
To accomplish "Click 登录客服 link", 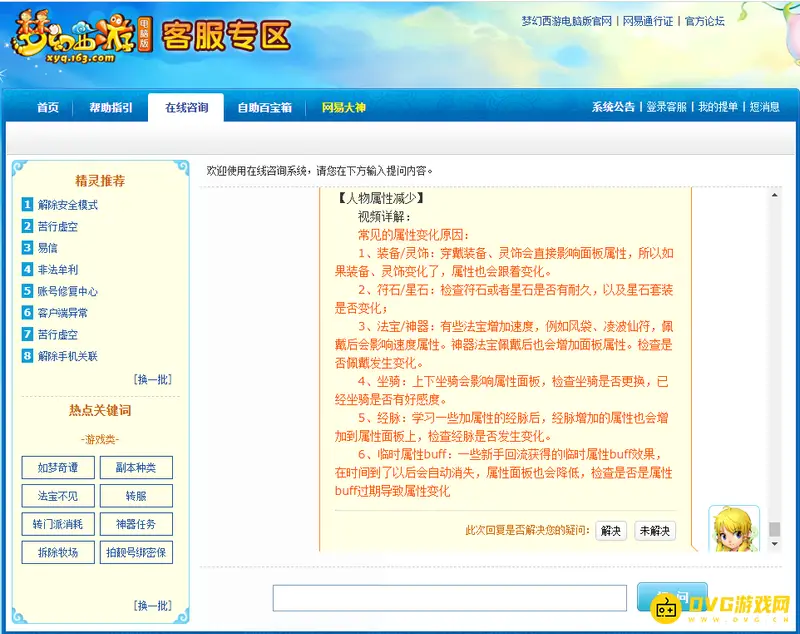I will 666,107.
